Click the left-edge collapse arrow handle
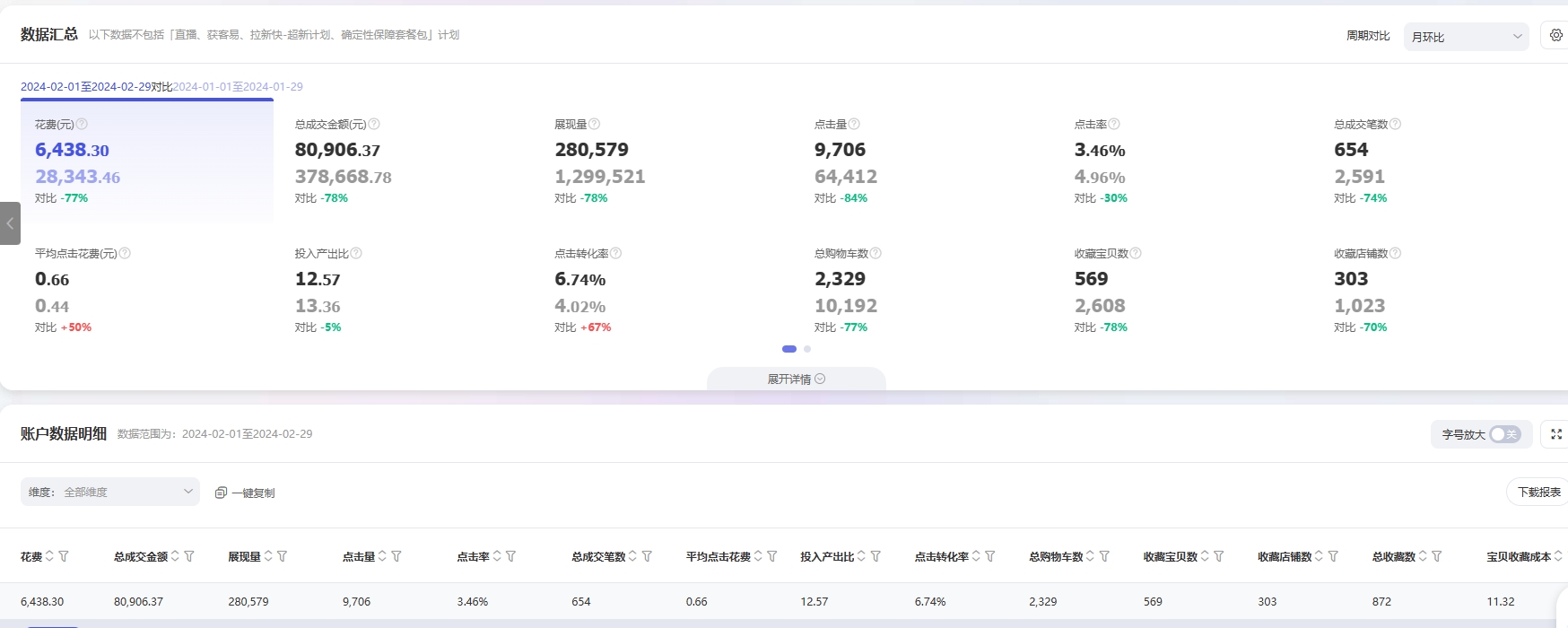1568x628 pixels. click(10, 223)
